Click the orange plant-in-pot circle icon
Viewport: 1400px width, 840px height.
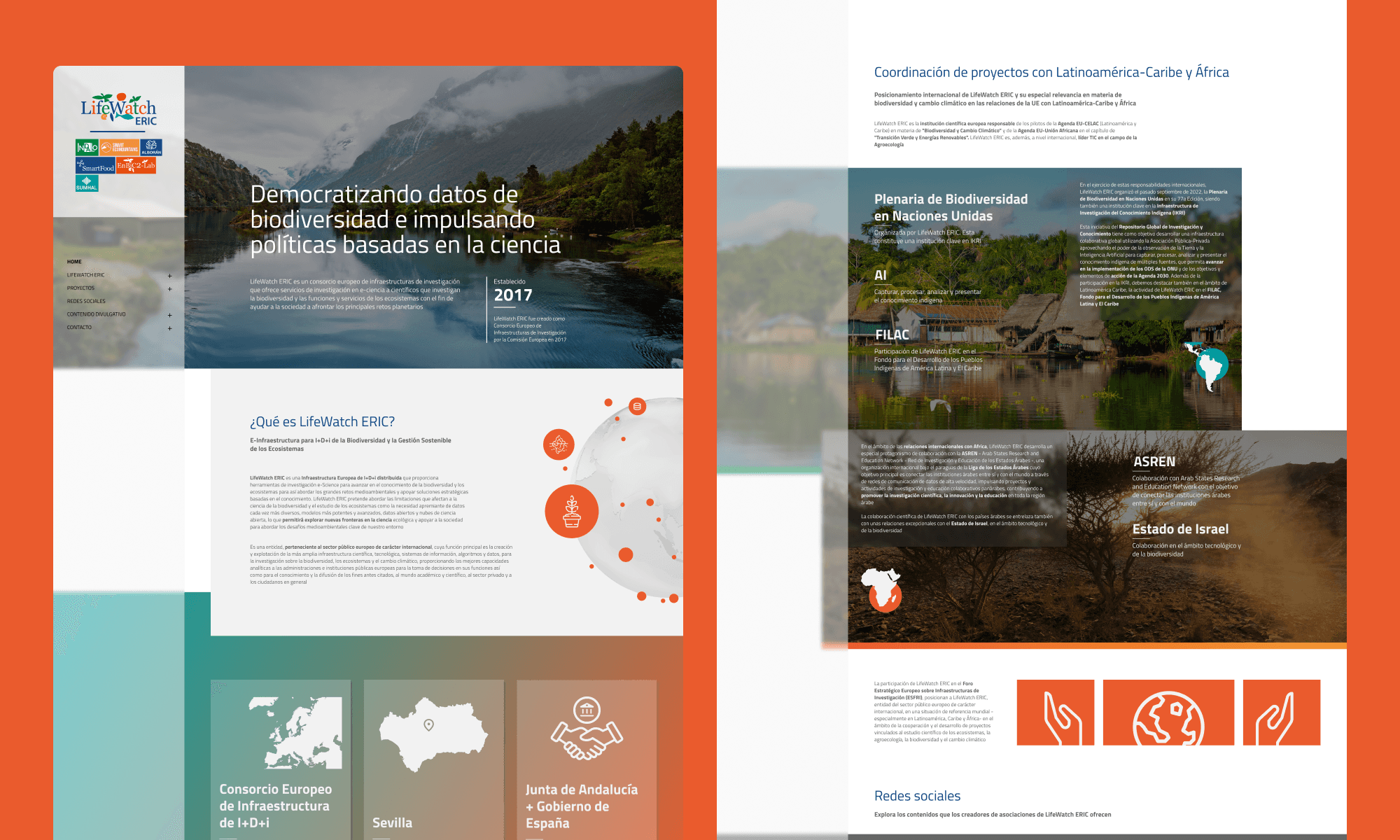[571, 512]
